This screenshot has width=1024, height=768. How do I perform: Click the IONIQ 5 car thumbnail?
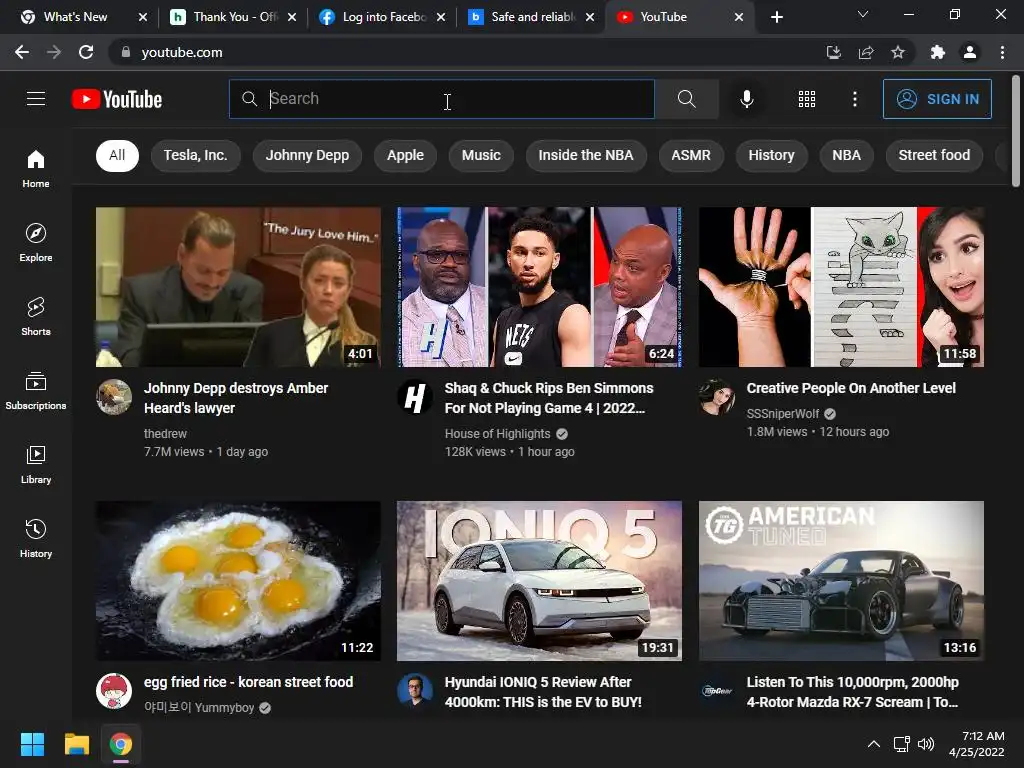tap(539, 581)
